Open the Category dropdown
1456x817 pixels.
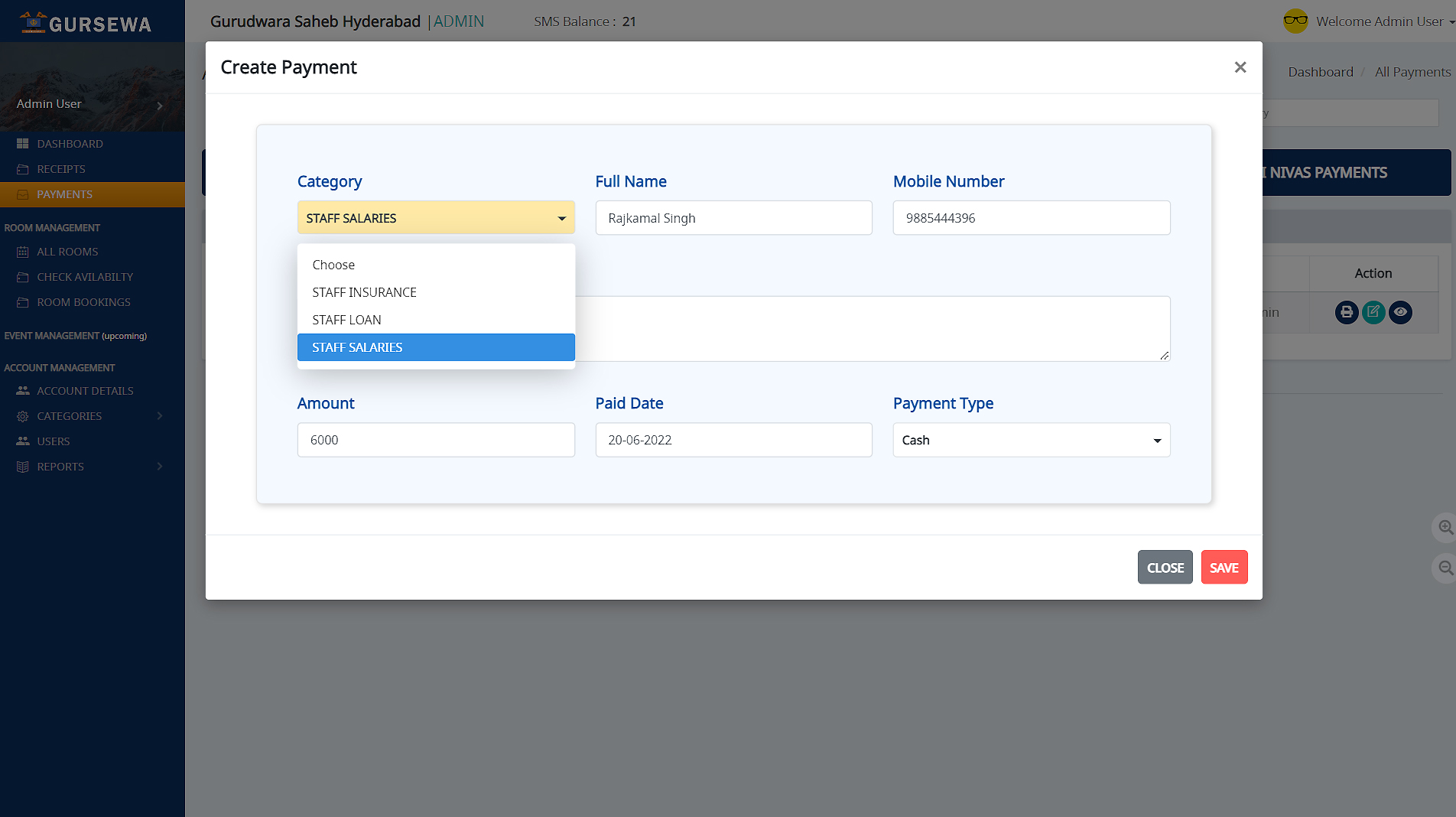(435, 218)
